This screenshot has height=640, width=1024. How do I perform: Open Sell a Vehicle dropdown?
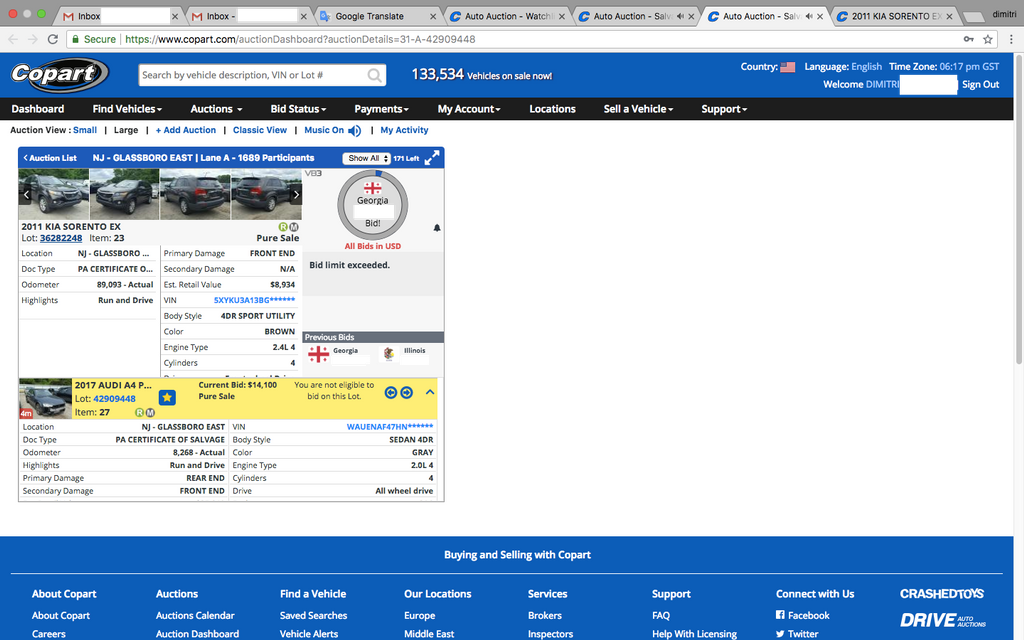(638, 109)
